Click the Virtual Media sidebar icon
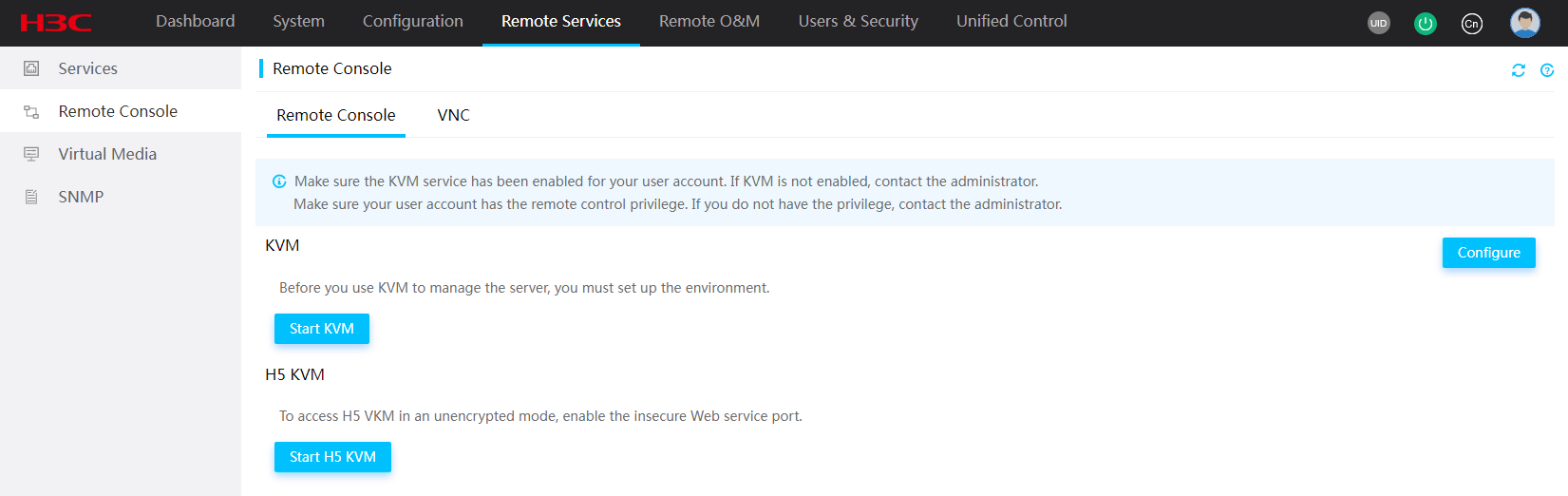 pyautogui.click(x=31, y=154)
